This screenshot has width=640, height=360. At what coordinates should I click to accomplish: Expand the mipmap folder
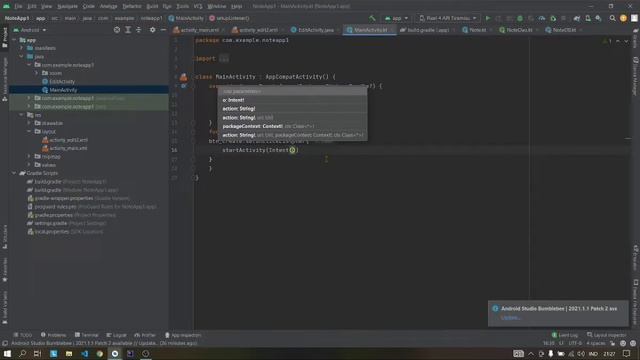[29, 156]
